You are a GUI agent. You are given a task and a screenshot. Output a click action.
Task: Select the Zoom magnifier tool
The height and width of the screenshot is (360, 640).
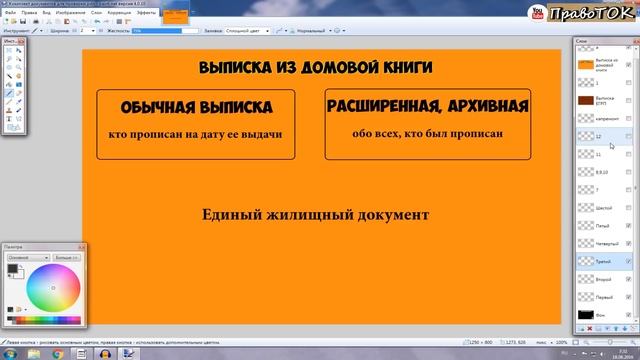coord(19,67)
